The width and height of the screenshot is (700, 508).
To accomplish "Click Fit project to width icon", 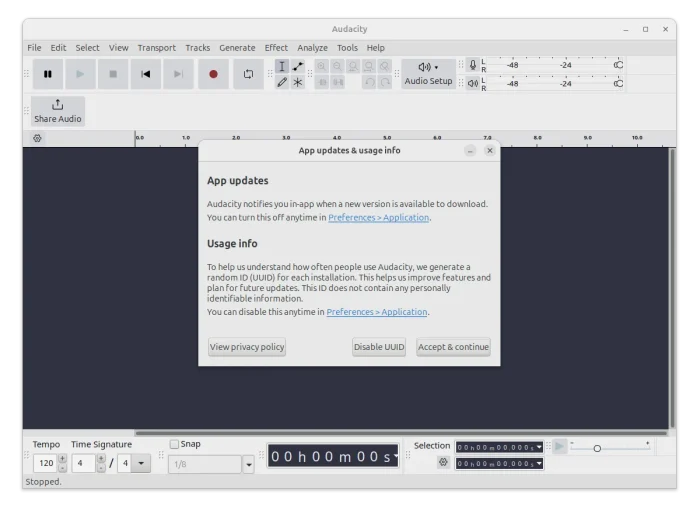I will pos(369,67).
